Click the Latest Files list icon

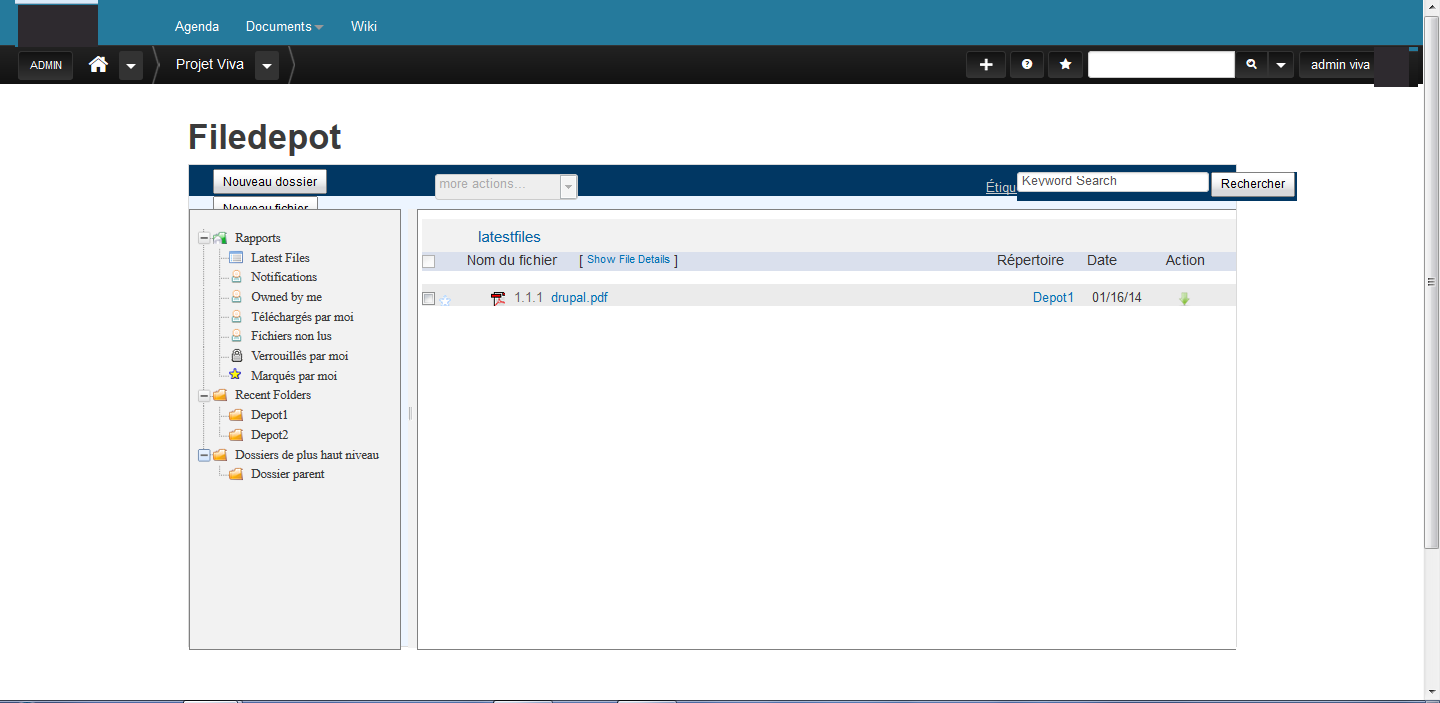(x=236, y=257)
